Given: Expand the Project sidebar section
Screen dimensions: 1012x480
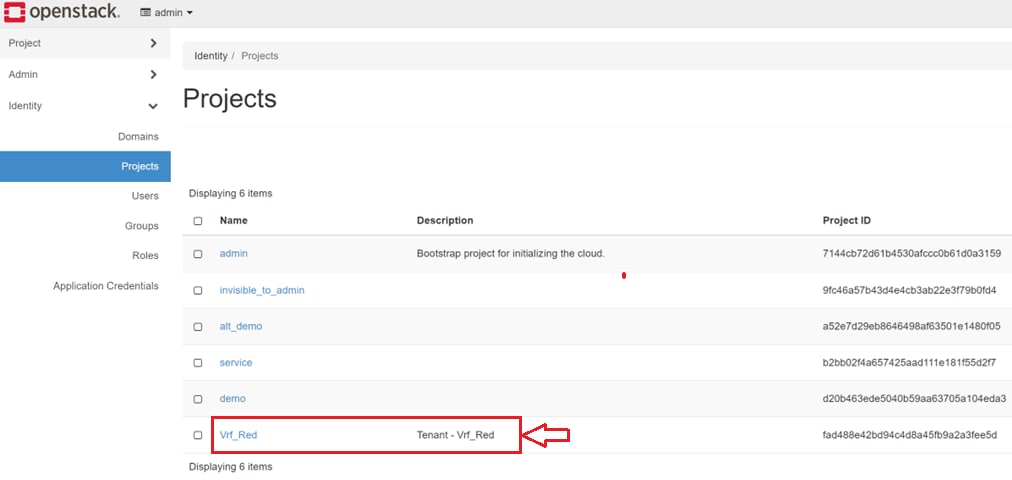Looking at the screenshot, I should tap(85, 43).
